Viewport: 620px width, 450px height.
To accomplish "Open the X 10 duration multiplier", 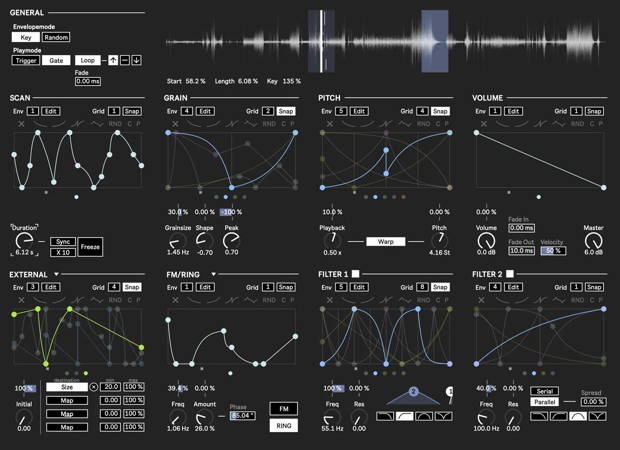I will point(62,251).
